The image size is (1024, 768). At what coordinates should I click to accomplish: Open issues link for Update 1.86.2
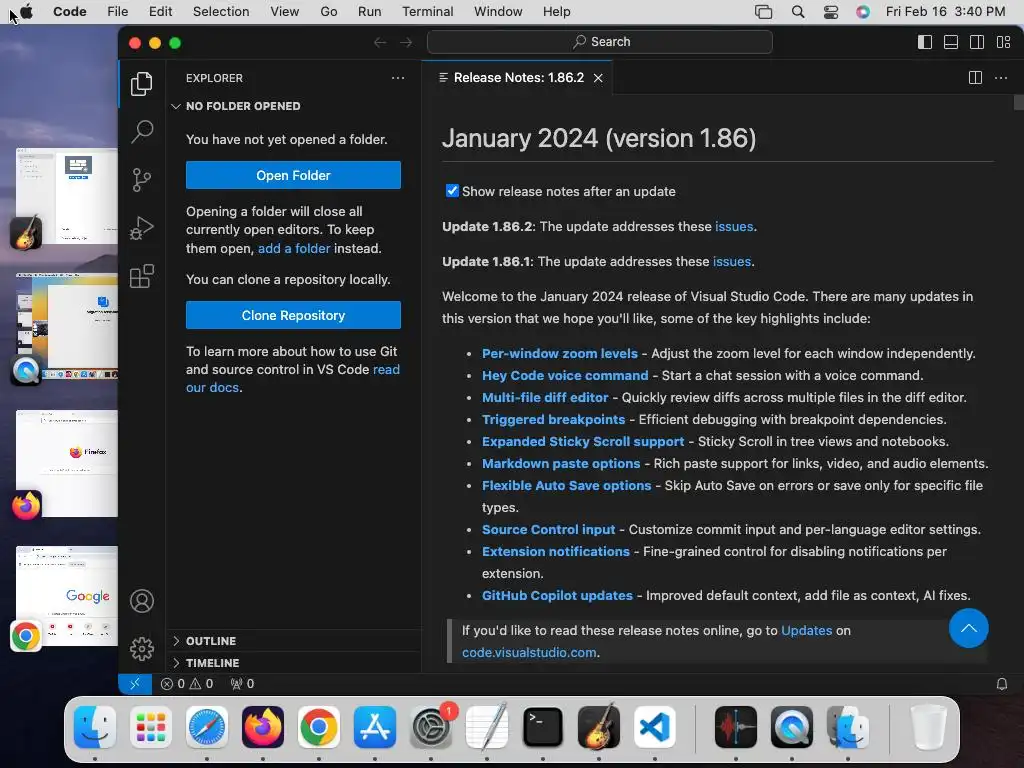[734, 227]
